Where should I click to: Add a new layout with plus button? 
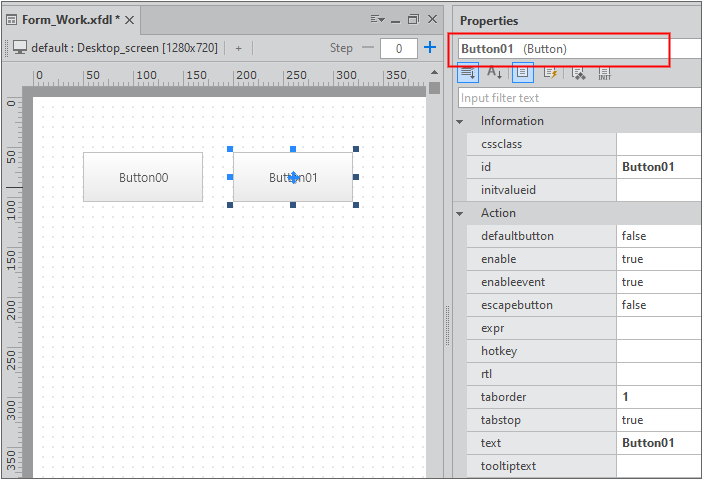[238, 48]
